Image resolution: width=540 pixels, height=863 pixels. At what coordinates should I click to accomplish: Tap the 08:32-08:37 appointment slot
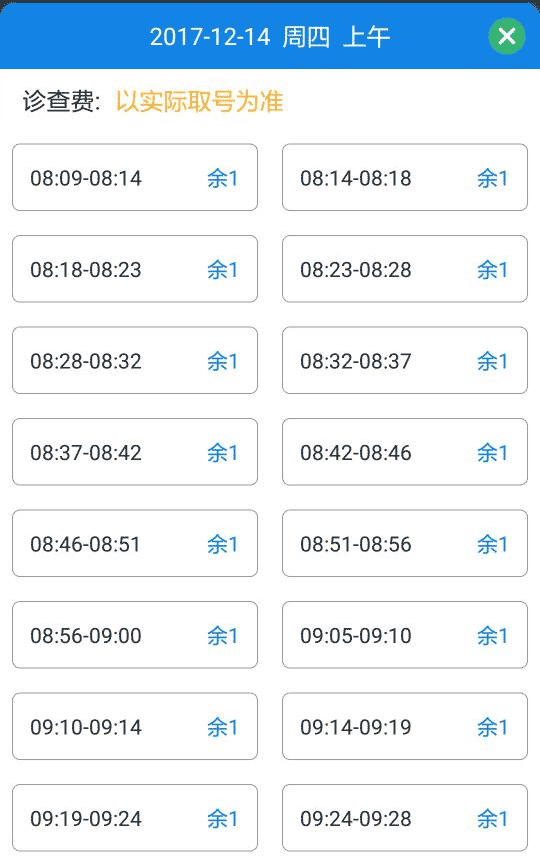[x=405, y=360]
